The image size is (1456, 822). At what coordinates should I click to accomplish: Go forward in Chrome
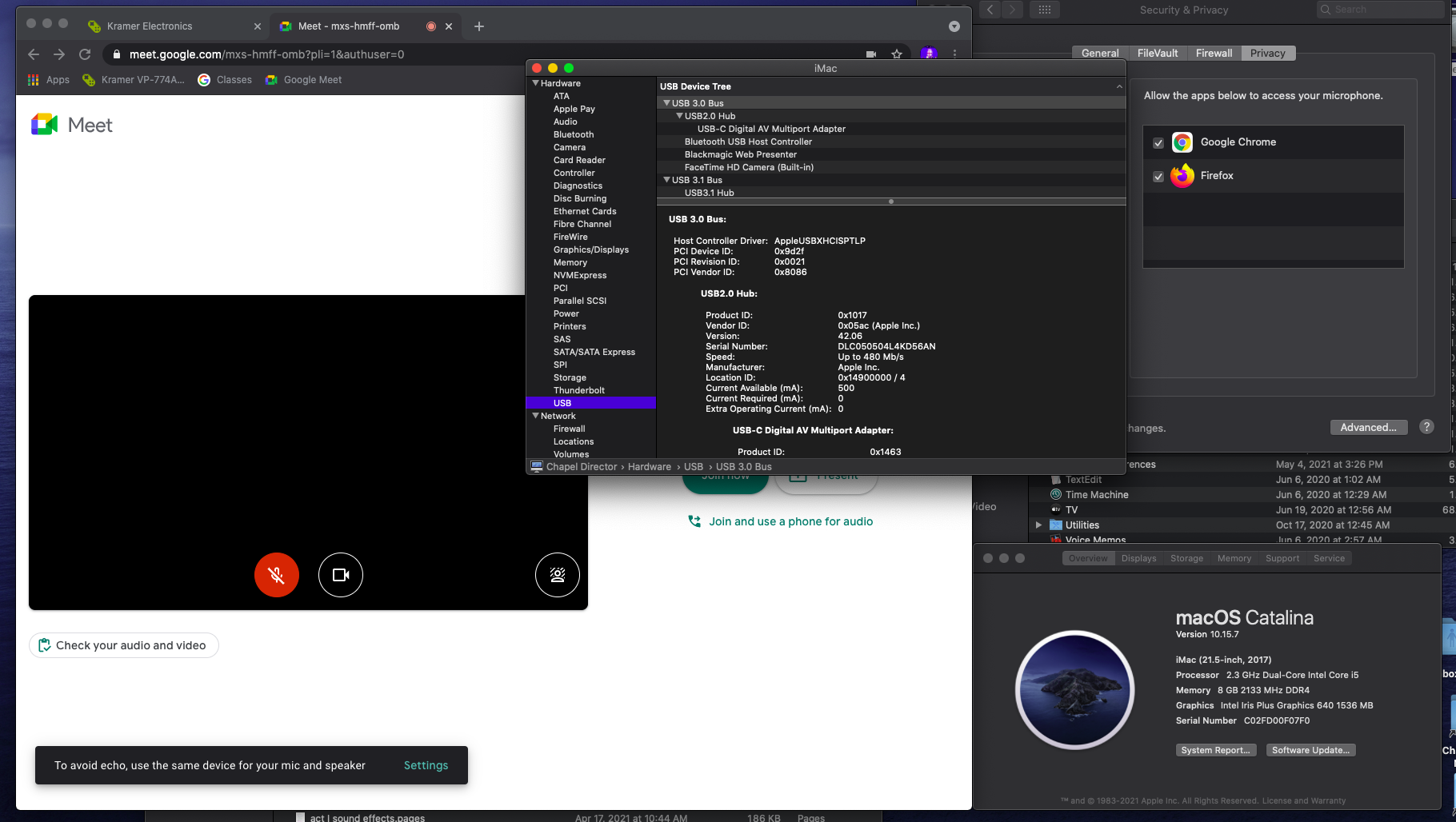(59, 54)
